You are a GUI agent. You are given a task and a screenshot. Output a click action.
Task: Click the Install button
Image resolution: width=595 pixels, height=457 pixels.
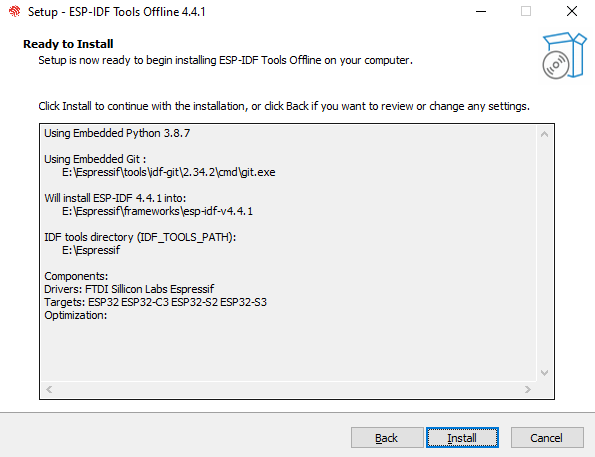[462, 438]
